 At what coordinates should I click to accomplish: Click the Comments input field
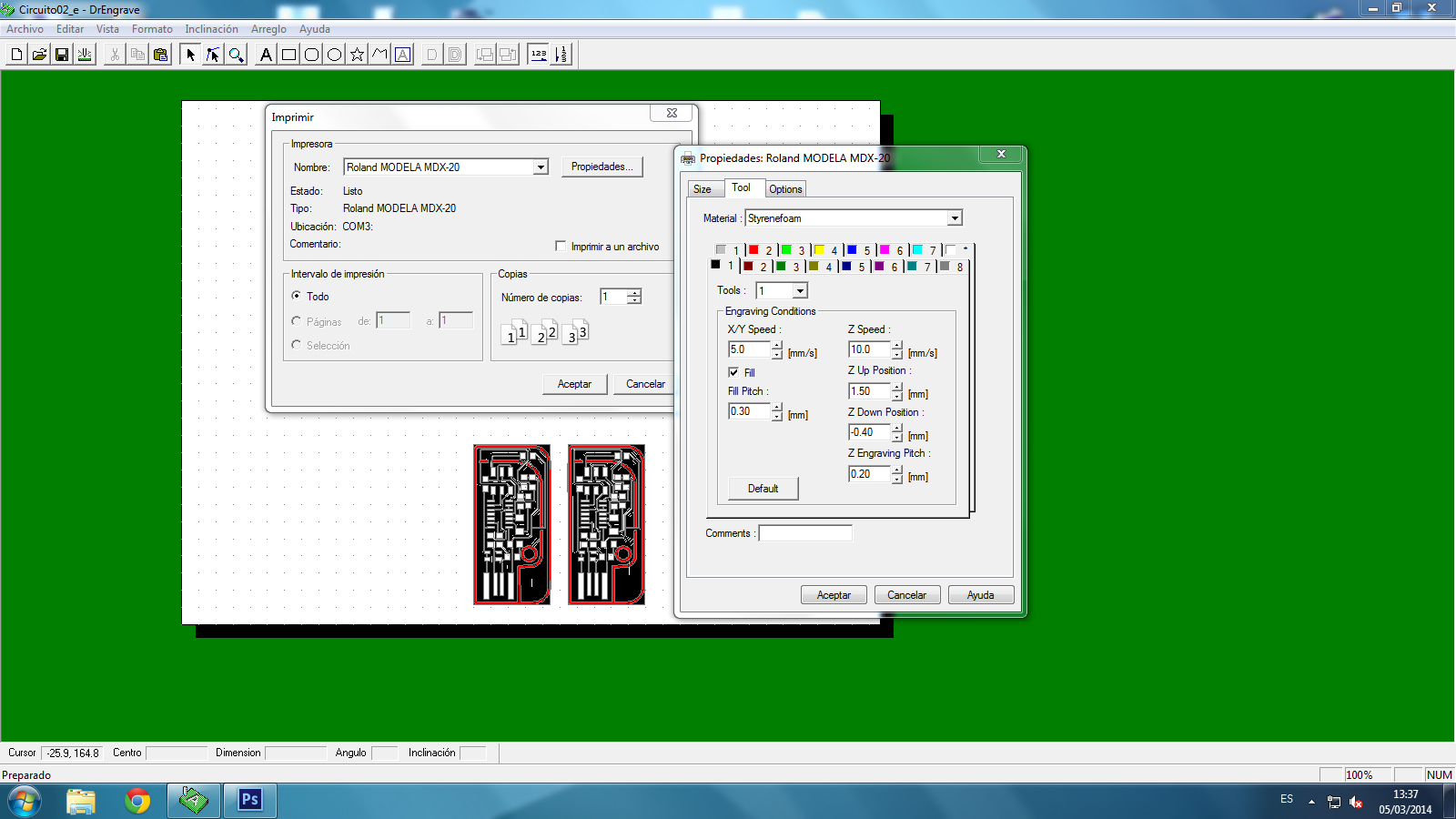click(x=805, y=533)
